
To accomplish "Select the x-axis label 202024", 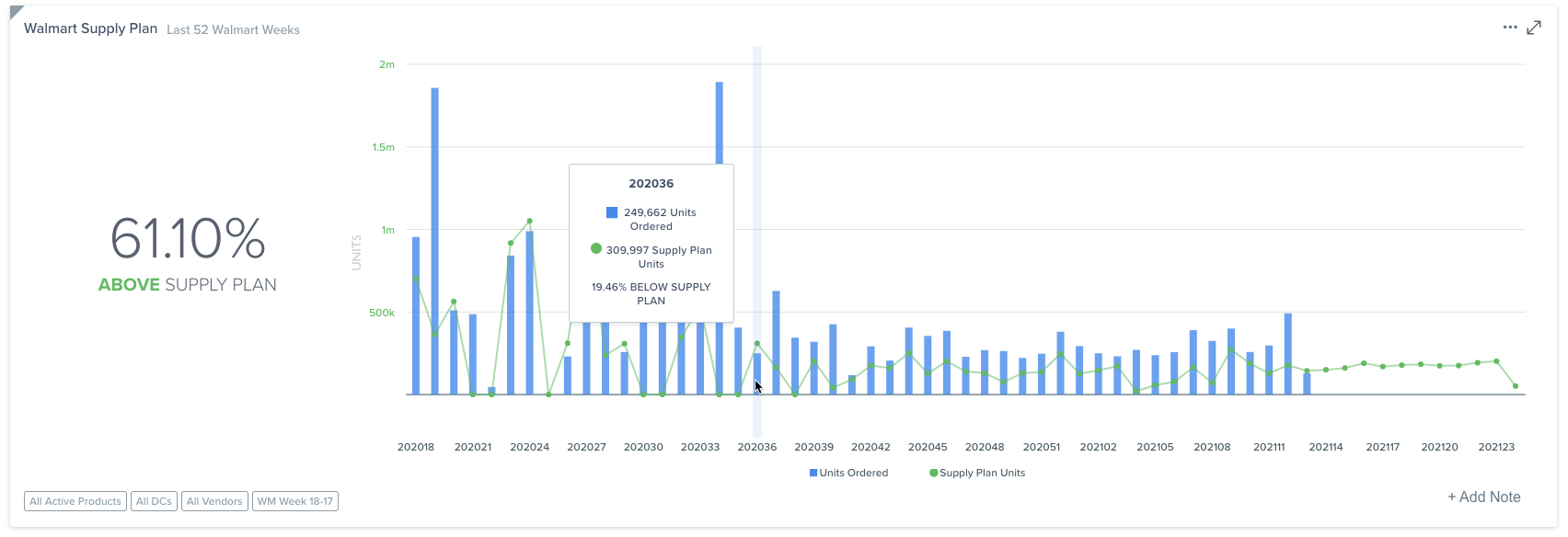I will pyautogui.click(x=530, y=447).
